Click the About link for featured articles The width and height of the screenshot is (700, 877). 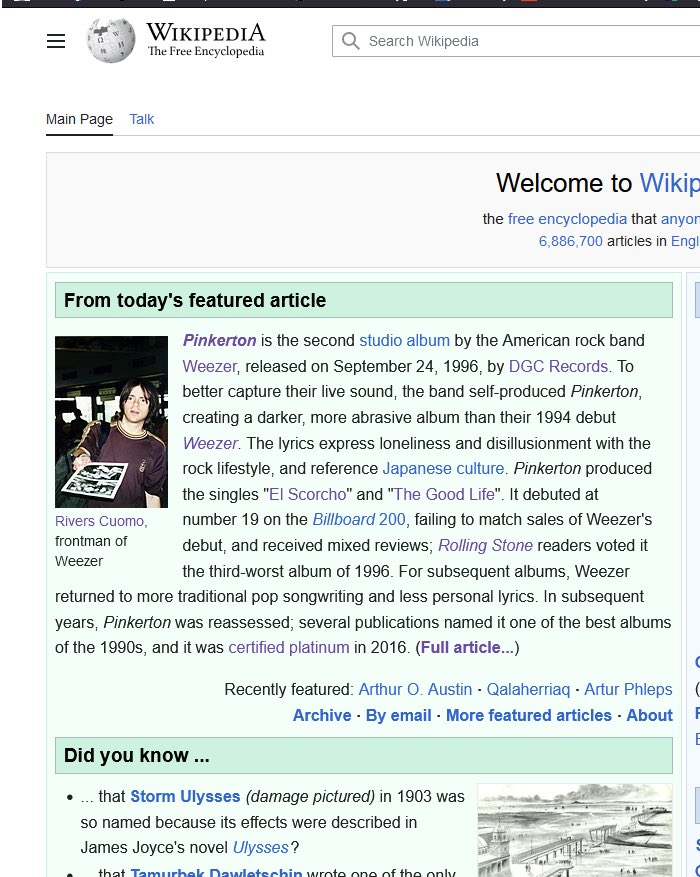[x=649, y=715]
